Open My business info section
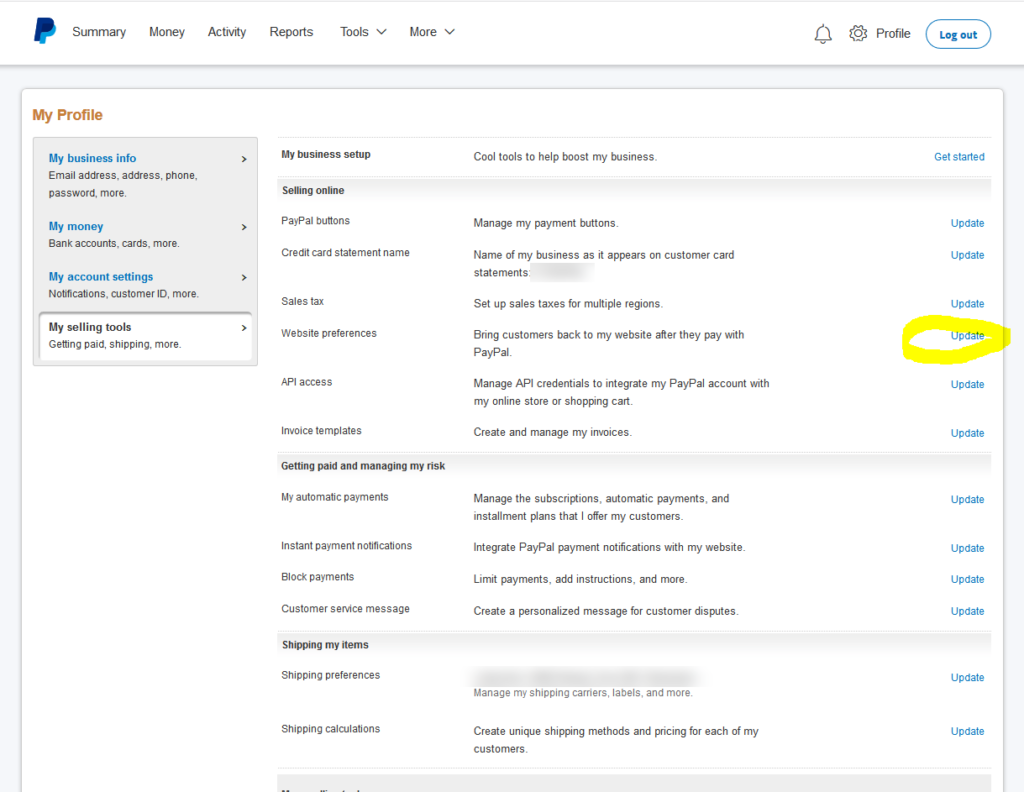 coord(92,158)
